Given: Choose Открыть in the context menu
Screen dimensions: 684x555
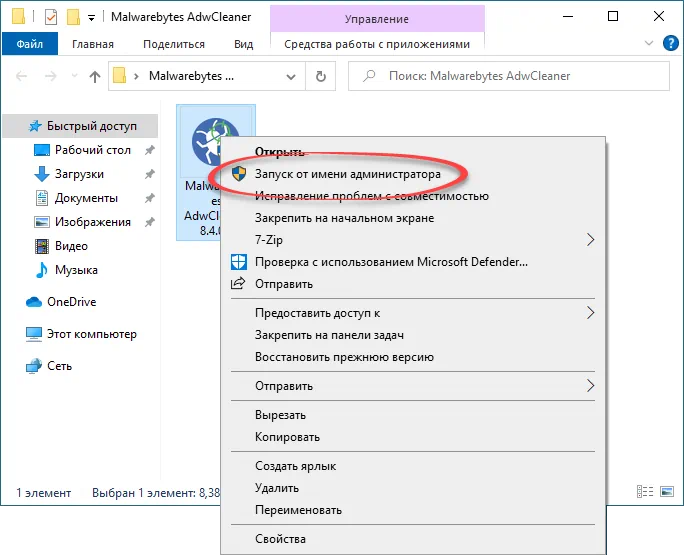Looking at the screenshot, I should pos(413,152).
